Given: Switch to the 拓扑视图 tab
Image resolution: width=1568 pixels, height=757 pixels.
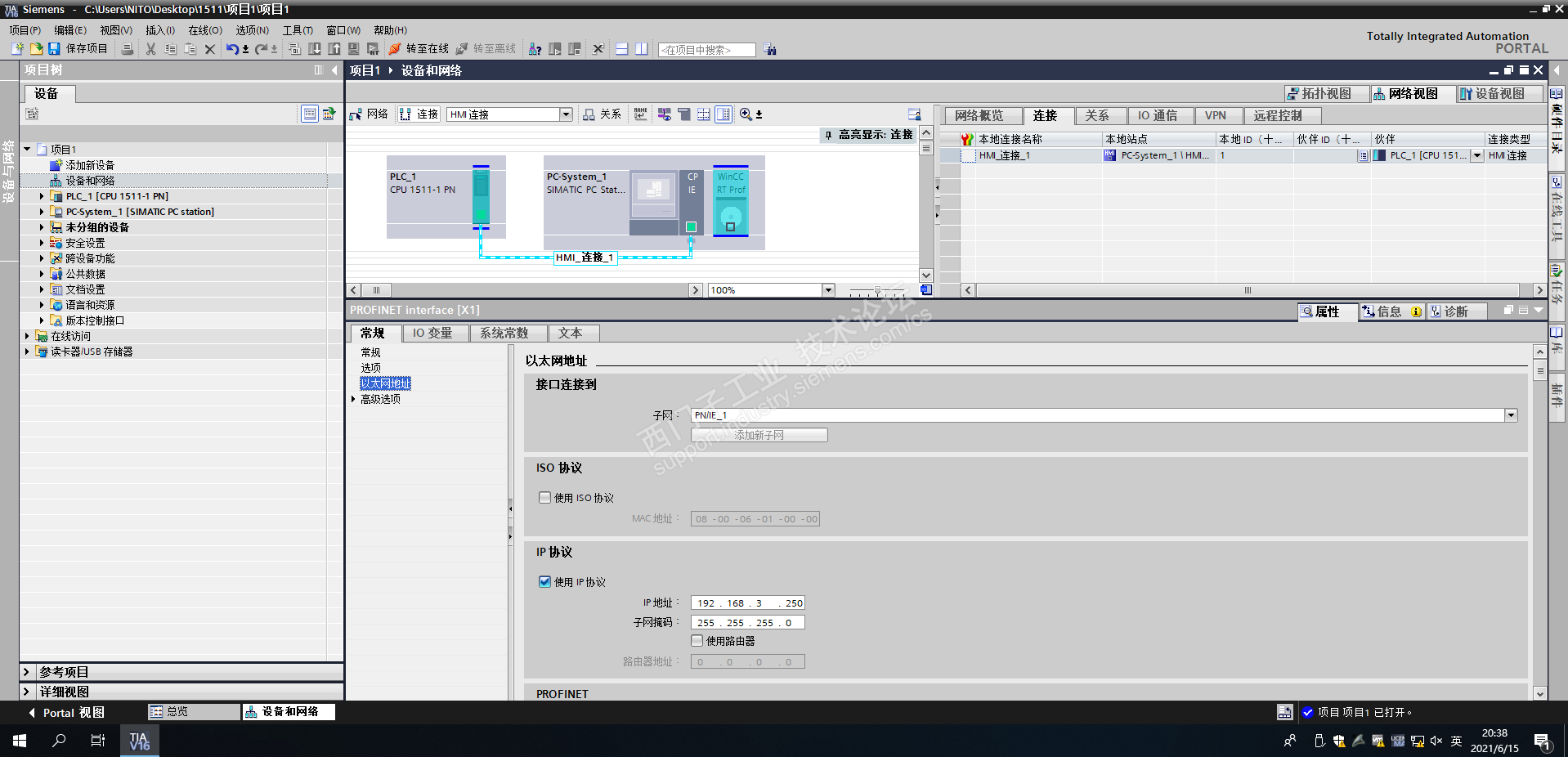Looking at the screenshot, I should (1326, 94).
